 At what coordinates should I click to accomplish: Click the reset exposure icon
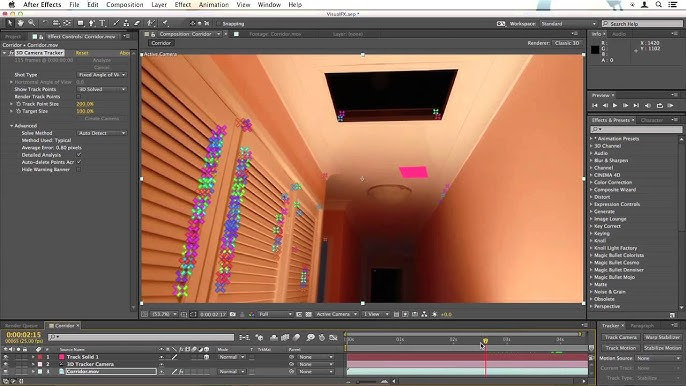click(434, 314)
